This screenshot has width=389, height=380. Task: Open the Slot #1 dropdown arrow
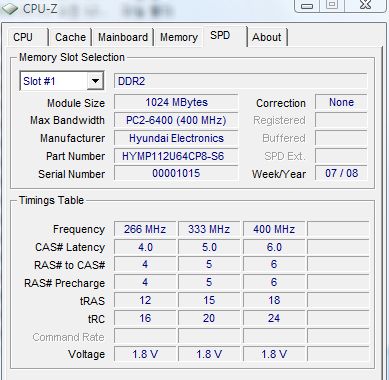point(95,81)
